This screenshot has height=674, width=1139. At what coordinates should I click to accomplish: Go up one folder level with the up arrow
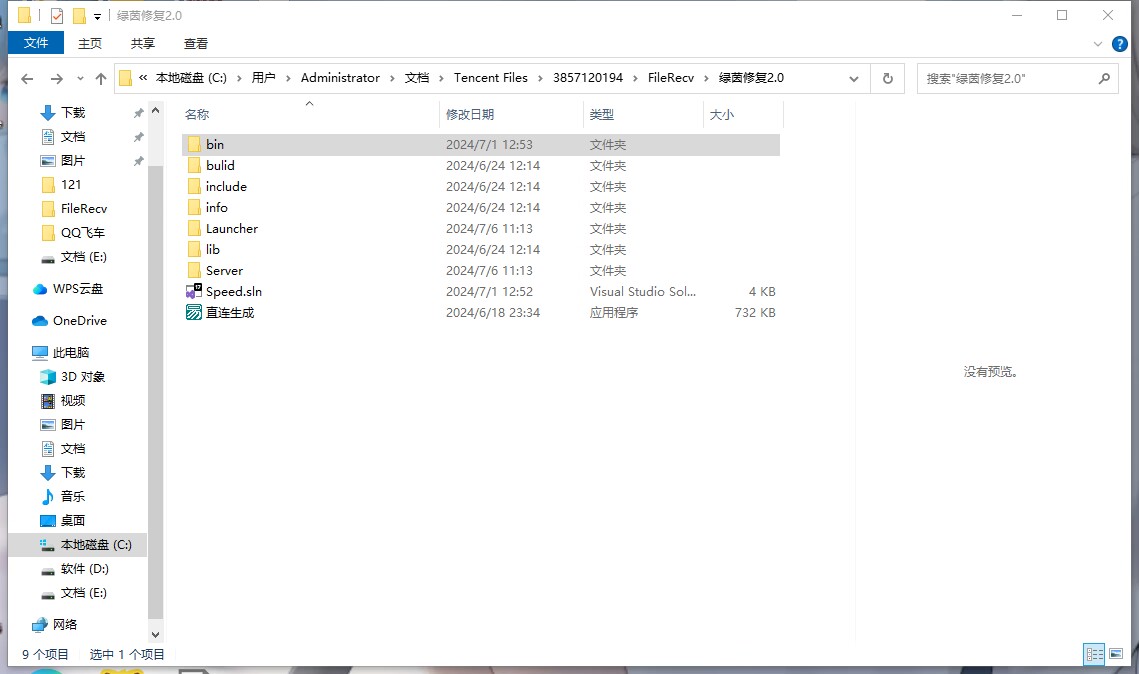pos(100,78)
